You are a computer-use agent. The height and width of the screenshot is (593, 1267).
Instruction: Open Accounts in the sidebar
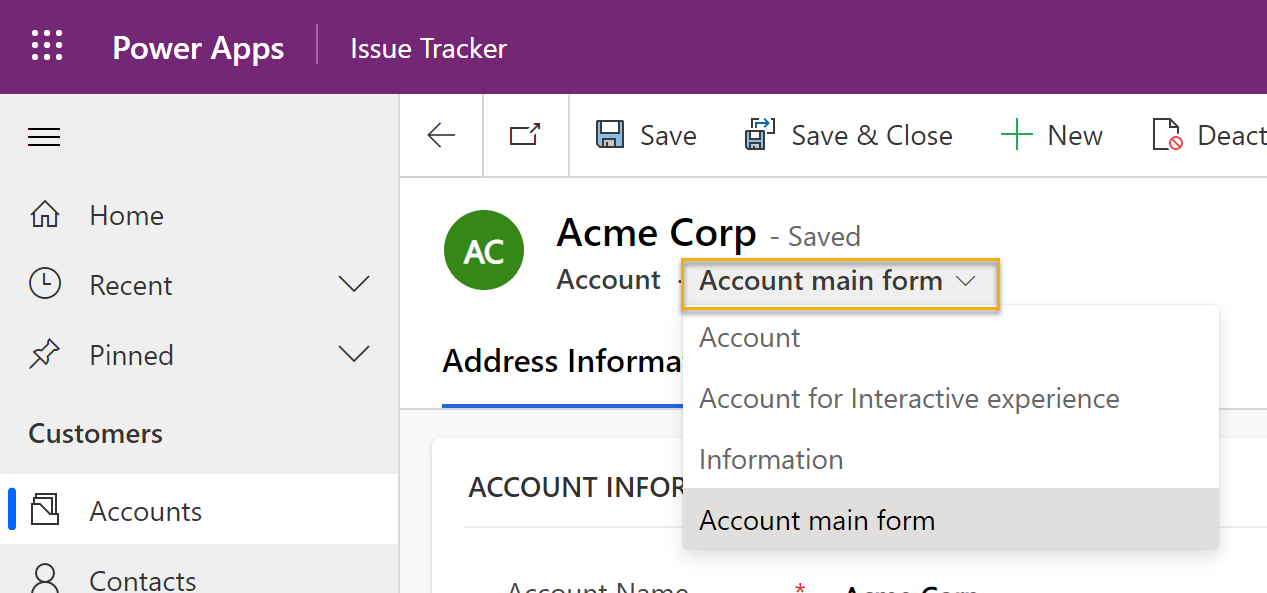coord(145,512)
